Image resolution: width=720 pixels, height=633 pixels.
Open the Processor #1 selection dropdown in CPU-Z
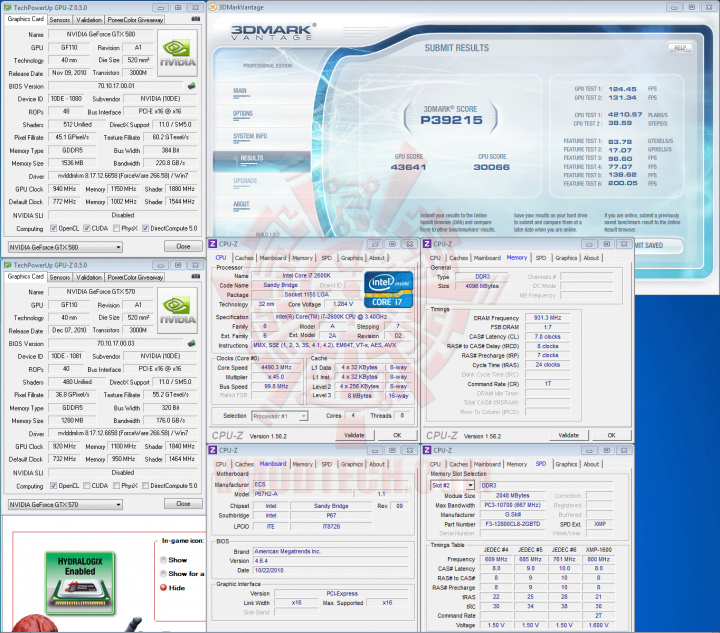[x=280, y=416]
